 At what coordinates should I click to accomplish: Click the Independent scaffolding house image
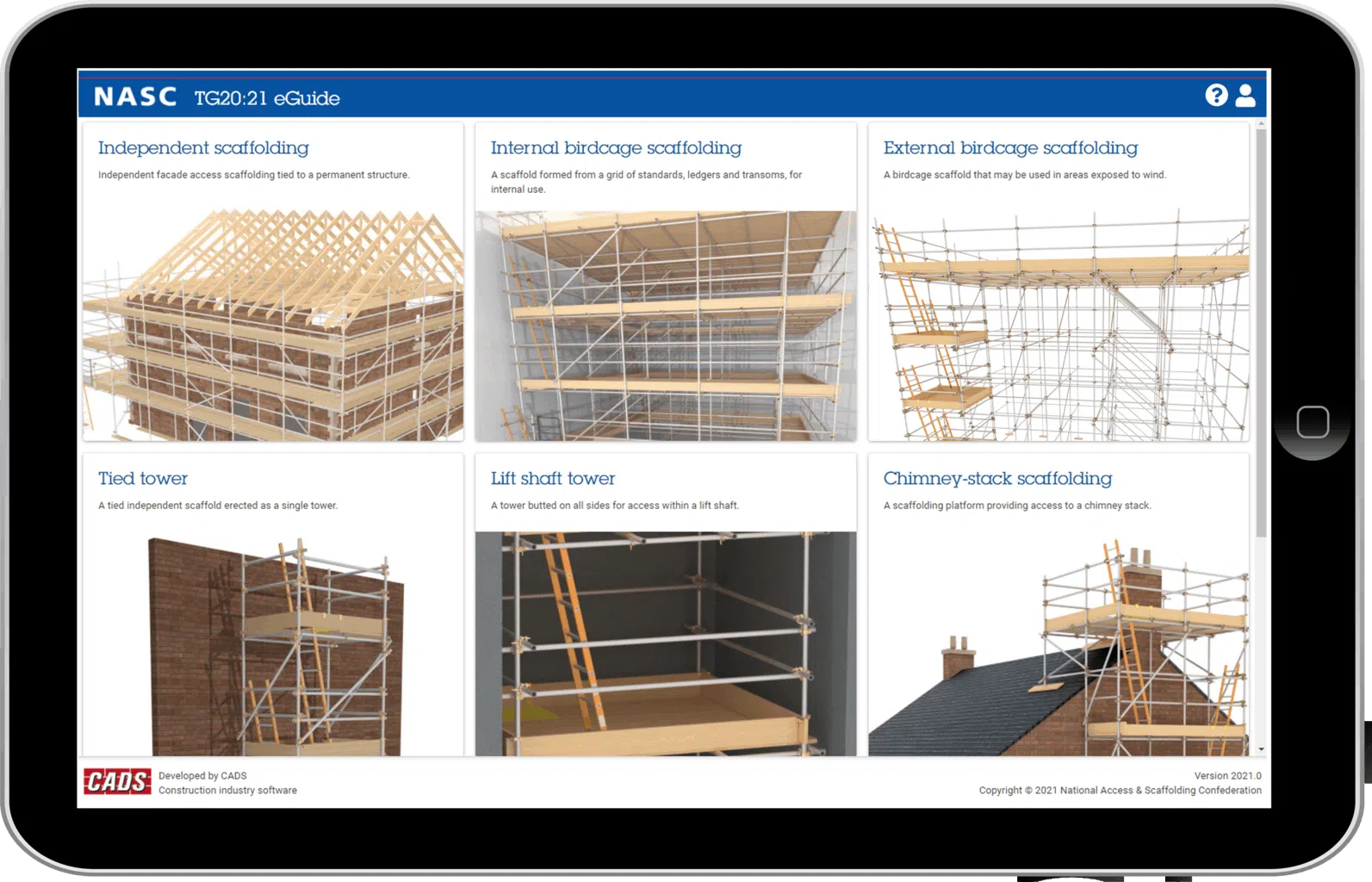[273, 326]
